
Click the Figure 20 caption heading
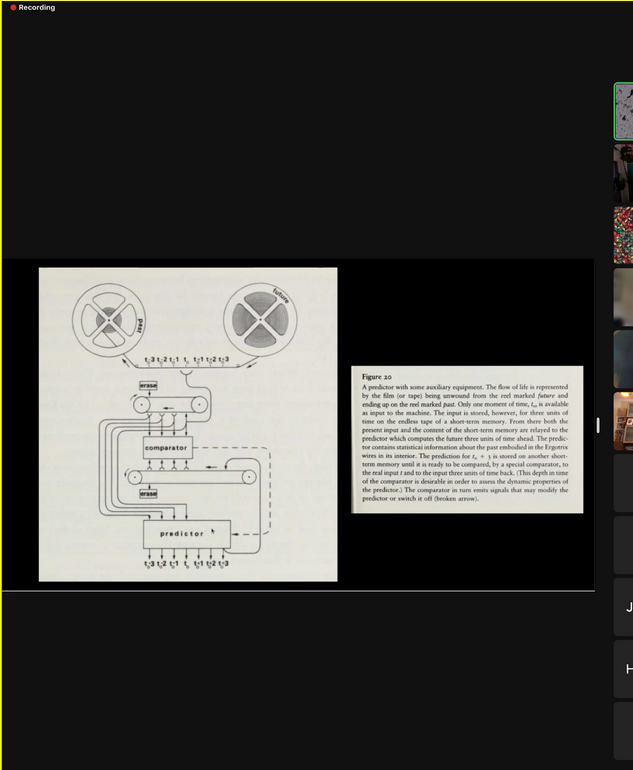point(377,377)
